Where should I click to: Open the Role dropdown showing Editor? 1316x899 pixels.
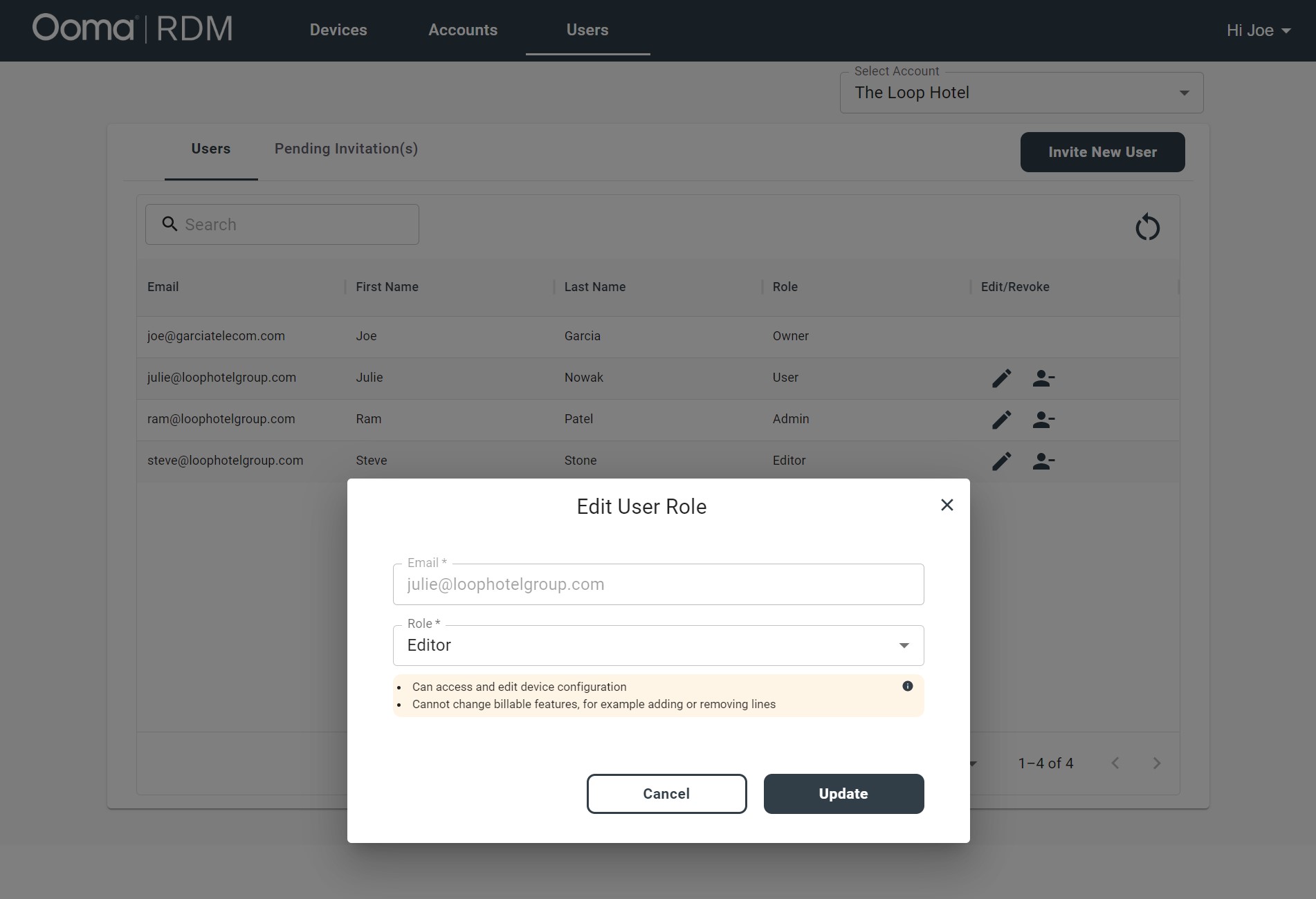[657, 645]
